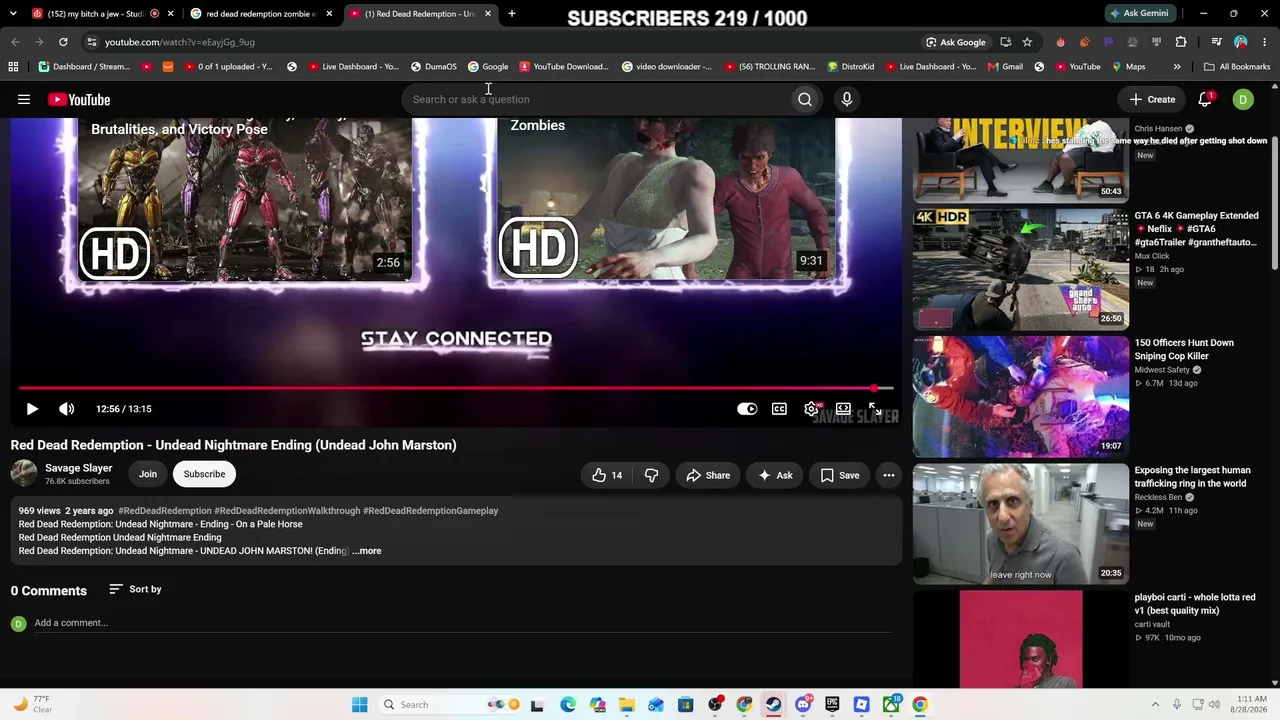Click the install-app icon in address bar
The width and height of the screenshot is (1280, 720).
[1005, 42]
